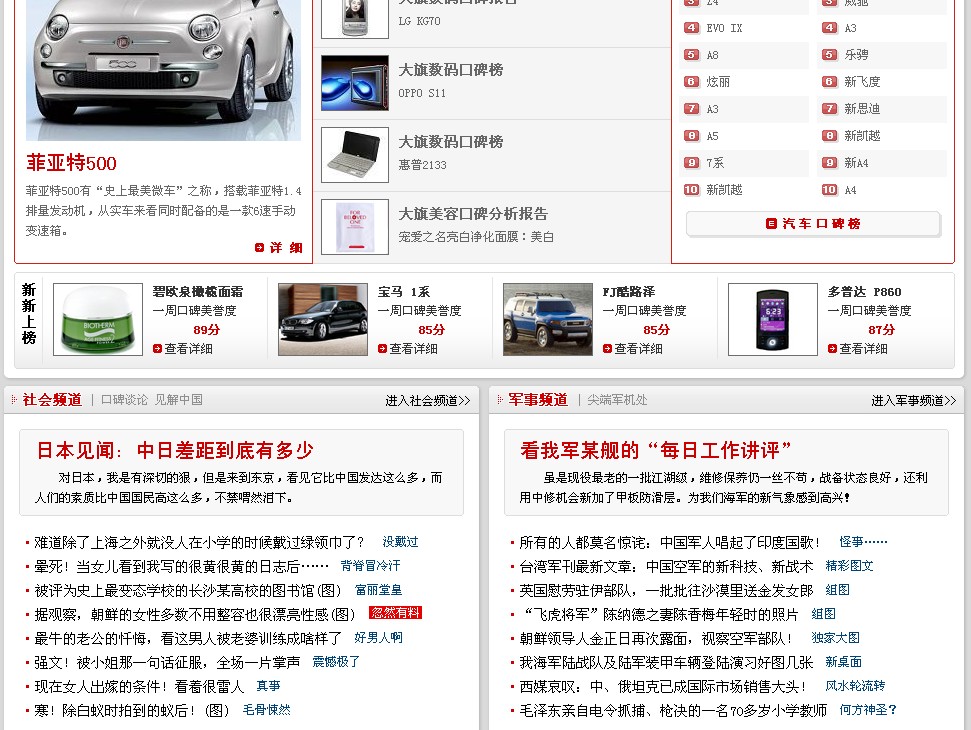Screen dimensions: 971x730
Task: Open the article about 小学的时候戴过绿领巾
Action: [199, 542]
